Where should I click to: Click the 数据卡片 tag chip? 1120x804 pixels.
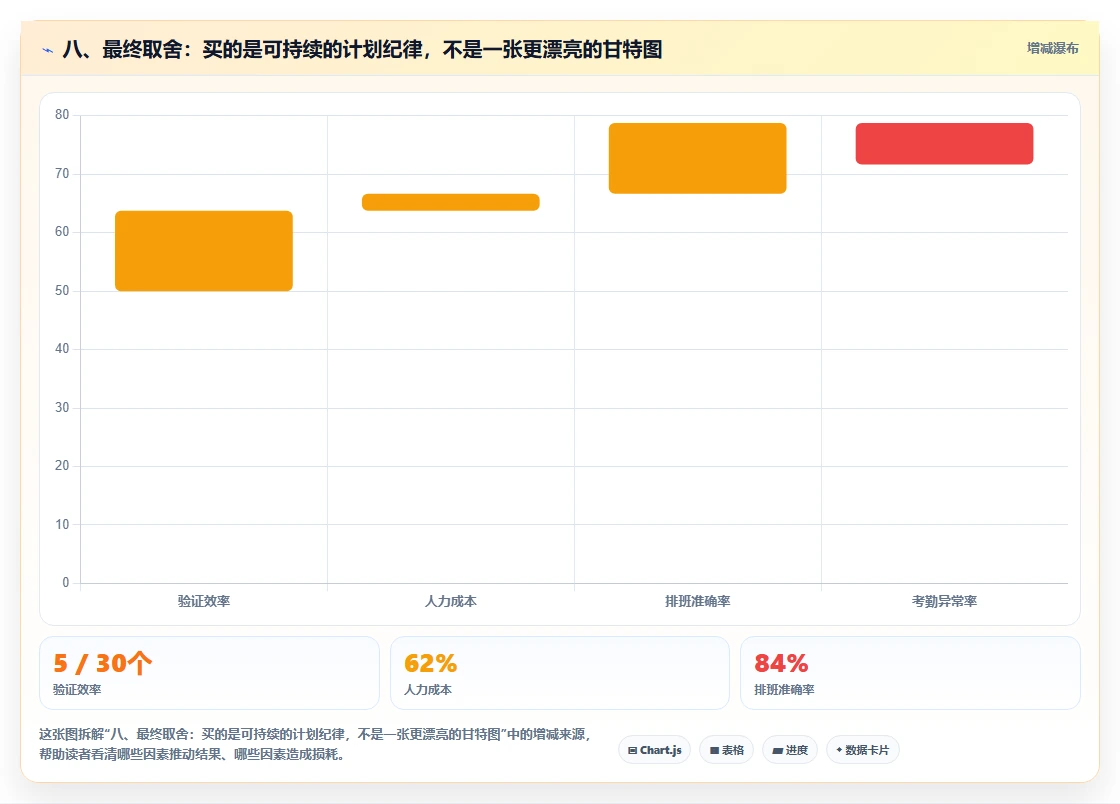pyautogui.click(x=863, y=750)
